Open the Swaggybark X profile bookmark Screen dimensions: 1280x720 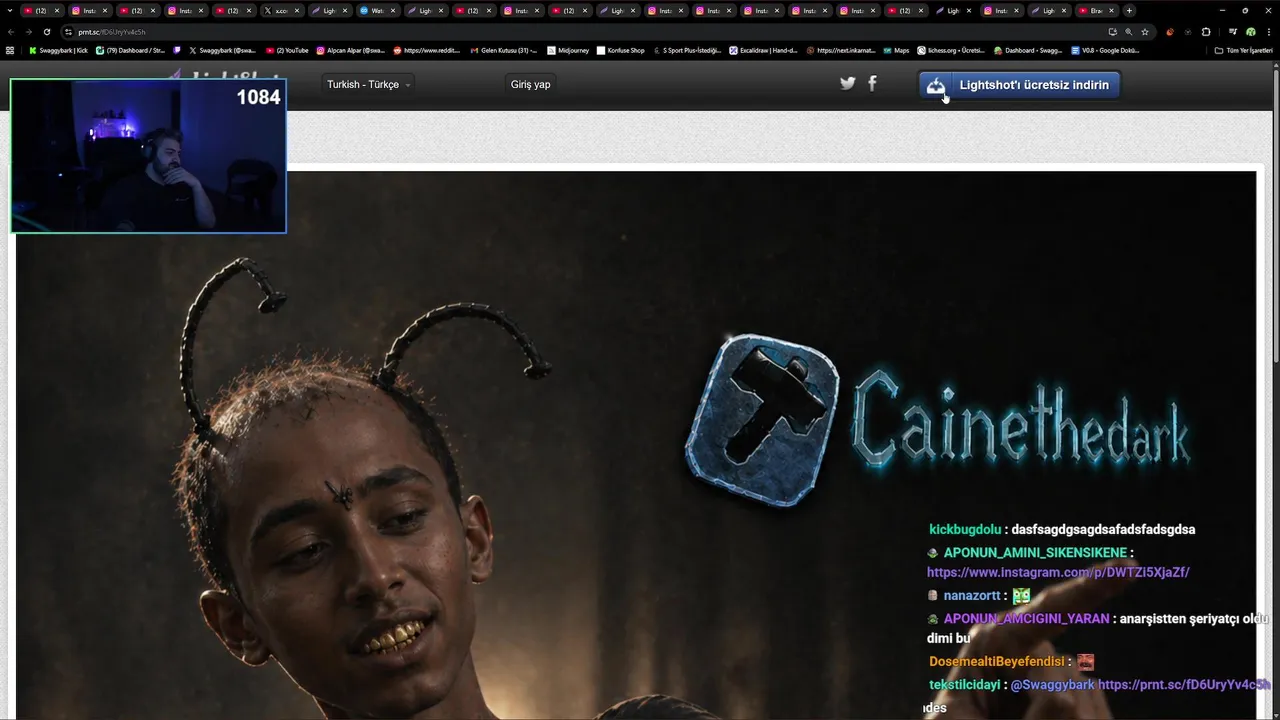(222, 50)
